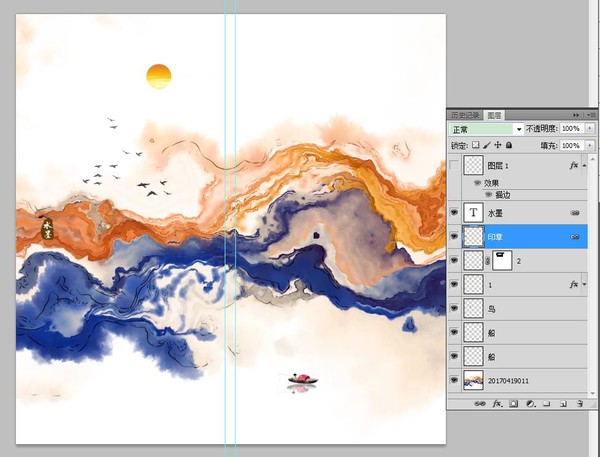
Task: Create a new layer group
Action: click(547, 404)
